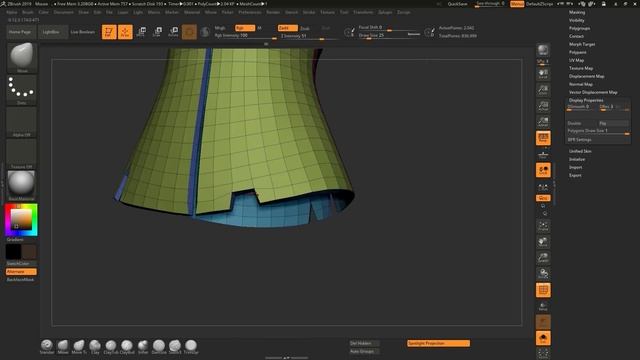640x360 pixels.
Task: Click the Del Hidden button
Action: pyautogui.click(x=364, y=343)
